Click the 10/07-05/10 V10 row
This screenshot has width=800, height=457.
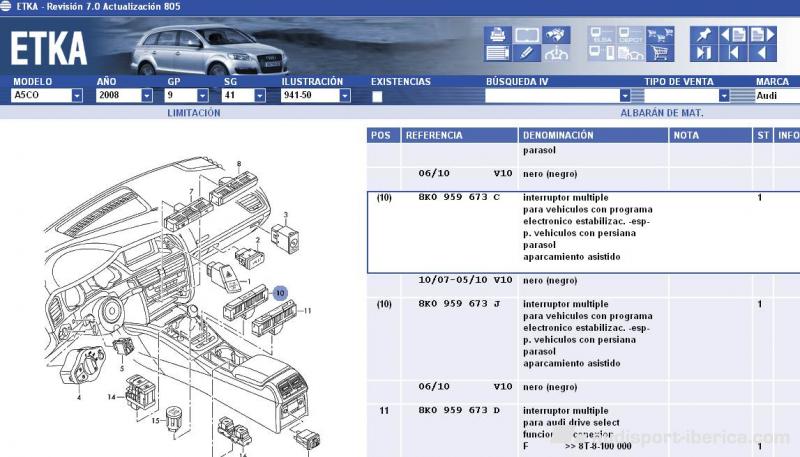point(584,286)
